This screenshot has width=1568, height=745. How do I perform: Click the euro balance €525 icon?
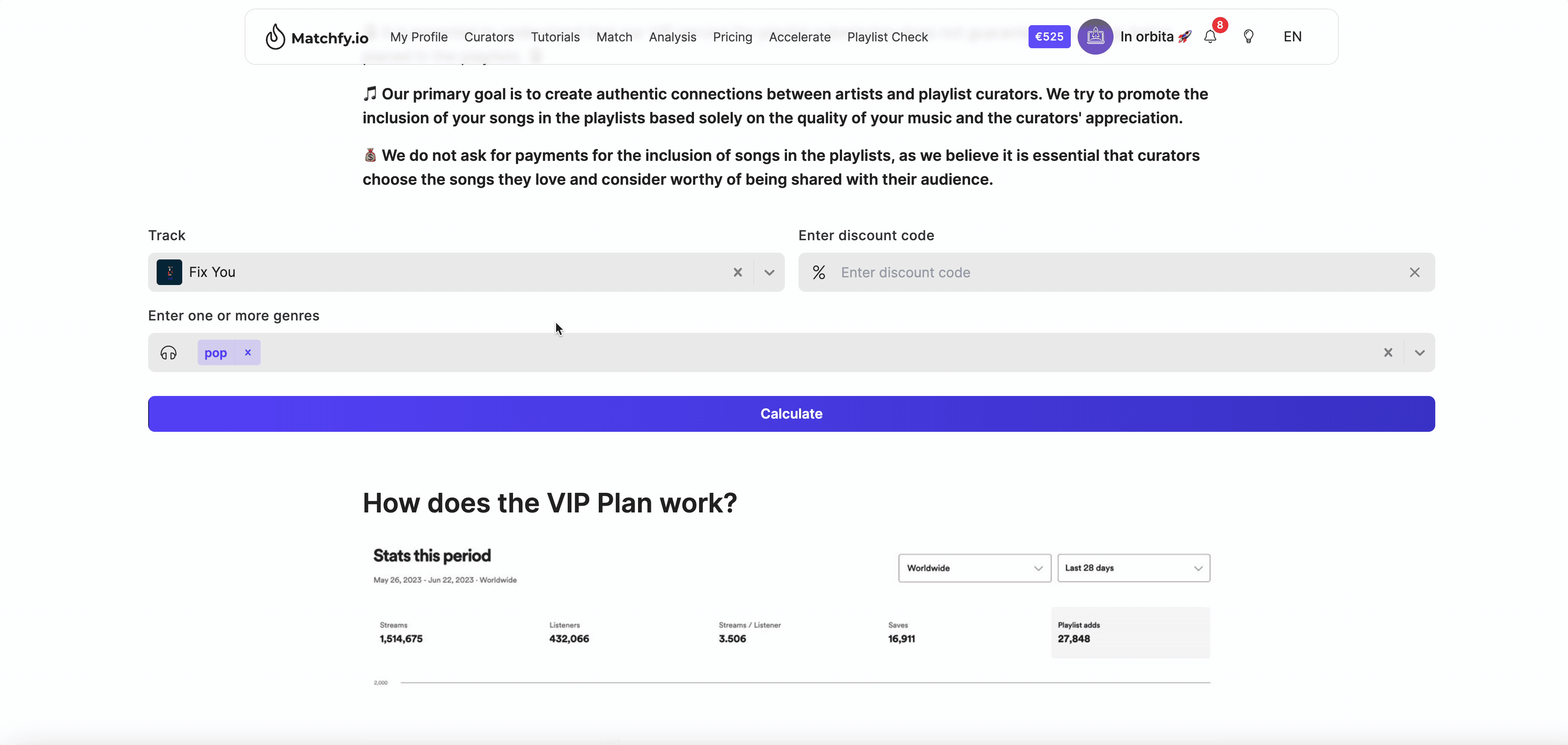click(x=1048, y=36)
